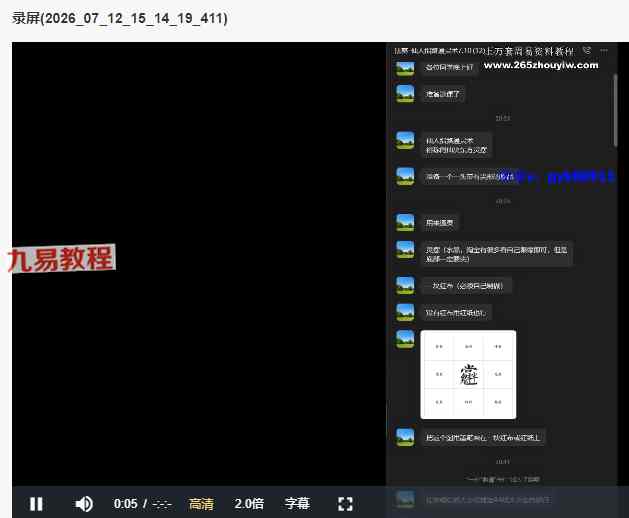The width and height of the screenshot is (629, 518).
Task: Click the topmost chat avatar icon
Action: coord(405,67)
